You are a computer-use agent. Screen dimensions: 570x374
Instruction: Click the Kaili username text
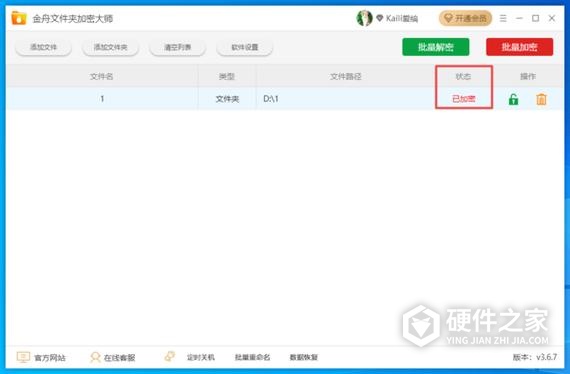(402, 18)
